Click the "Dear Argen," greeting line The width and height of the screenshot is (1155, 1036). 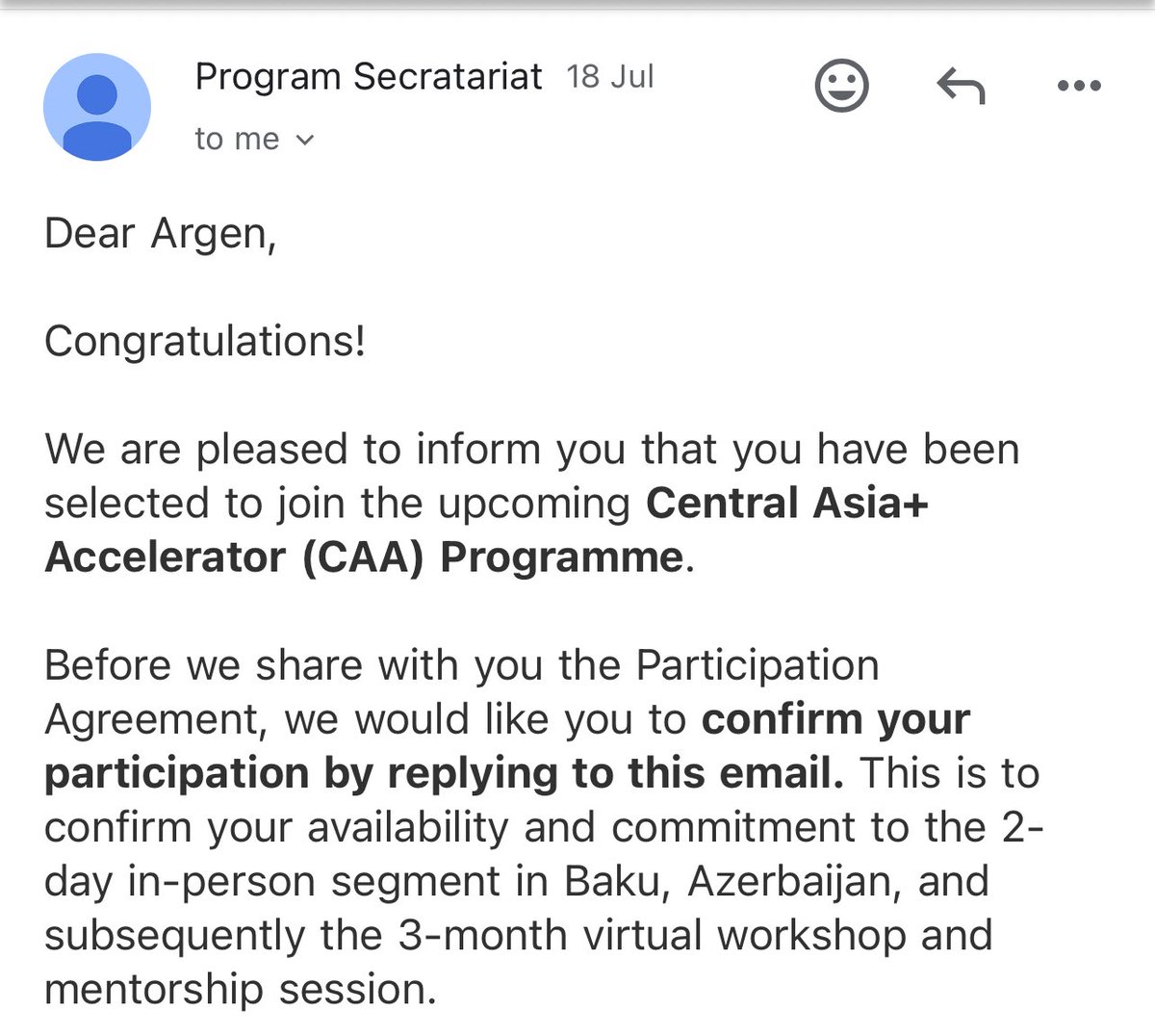160,235
